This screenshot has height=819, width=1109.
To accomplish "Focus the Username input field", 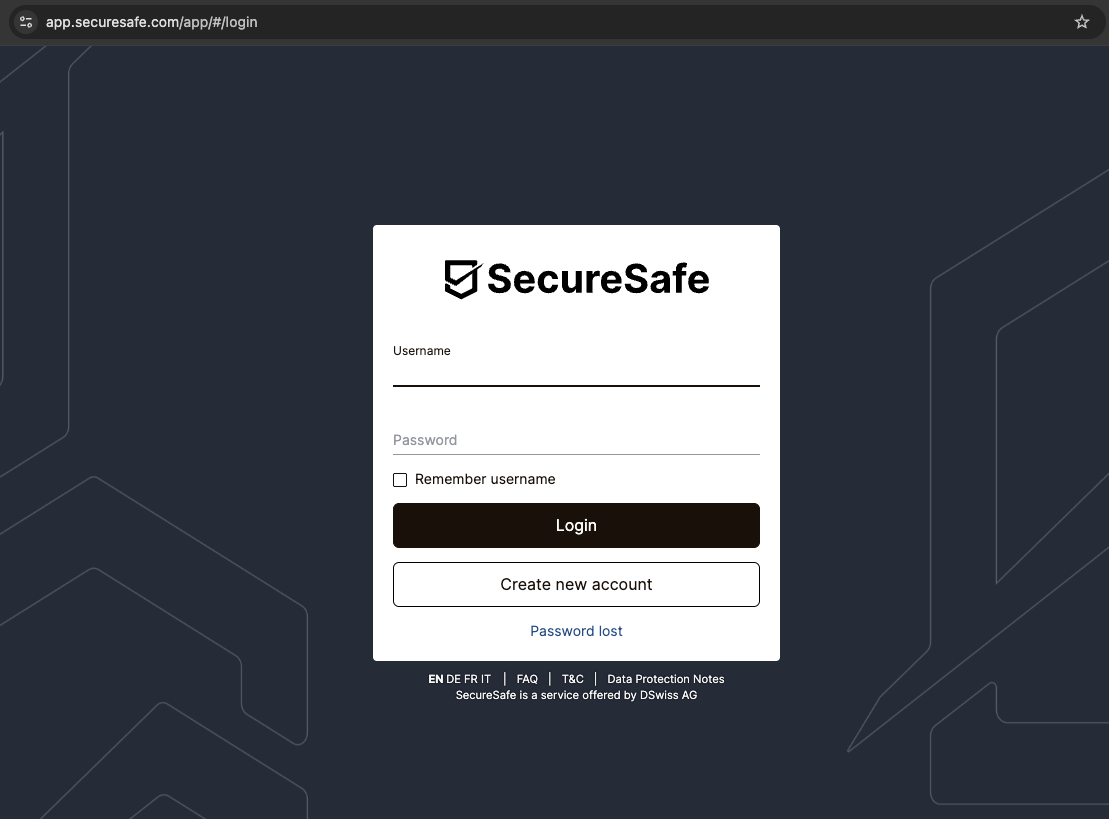I will [x=576, y=373].
